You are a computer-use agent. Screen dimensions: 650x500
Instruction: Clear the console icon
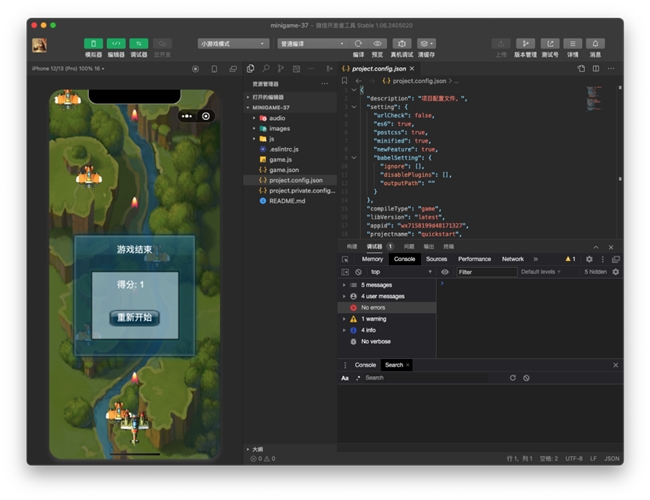(359, 272)
